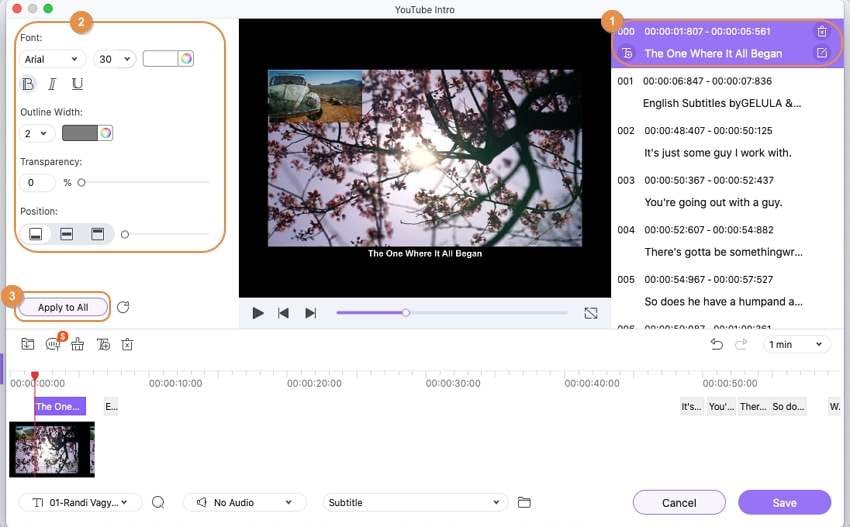
Task: Open the Arial font family dropdown
Action: 52,59
